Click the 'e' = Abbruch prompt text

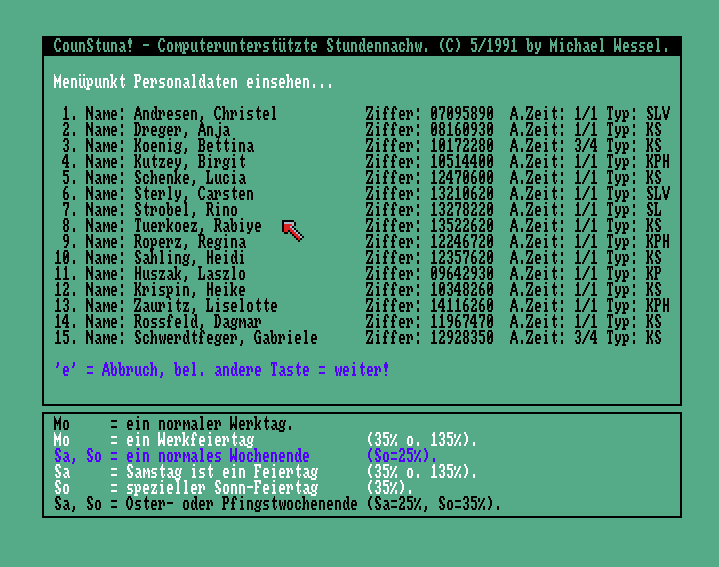pos(221,369)
